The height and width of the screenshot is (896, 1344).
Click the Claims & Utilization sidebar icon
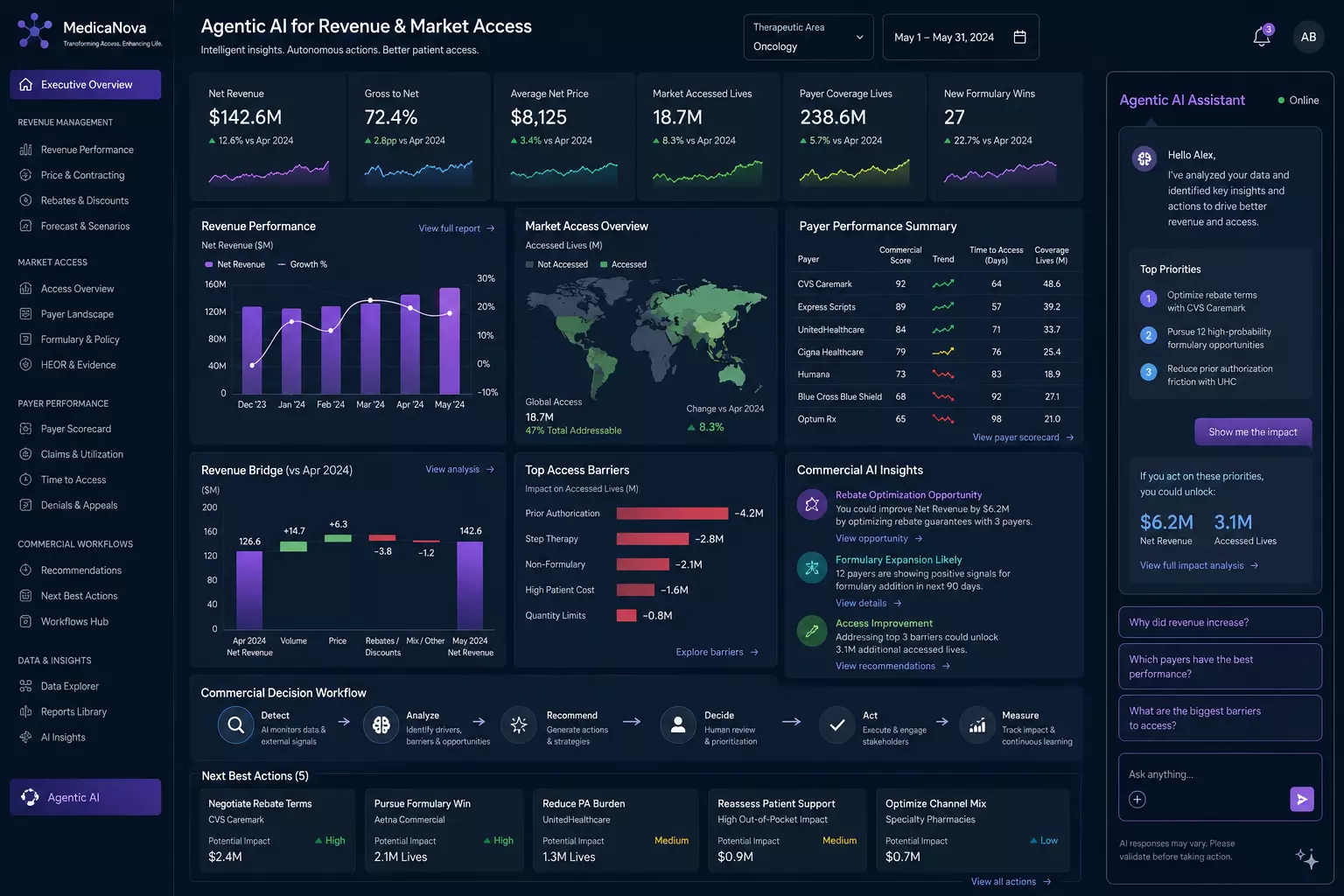25,454
